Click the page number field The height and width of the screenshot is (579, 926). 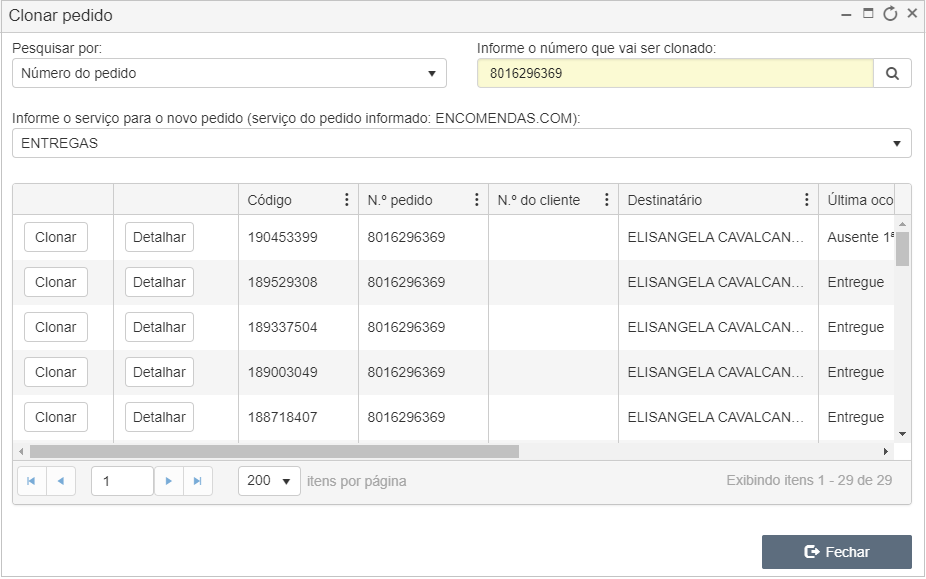pos(122,481)
